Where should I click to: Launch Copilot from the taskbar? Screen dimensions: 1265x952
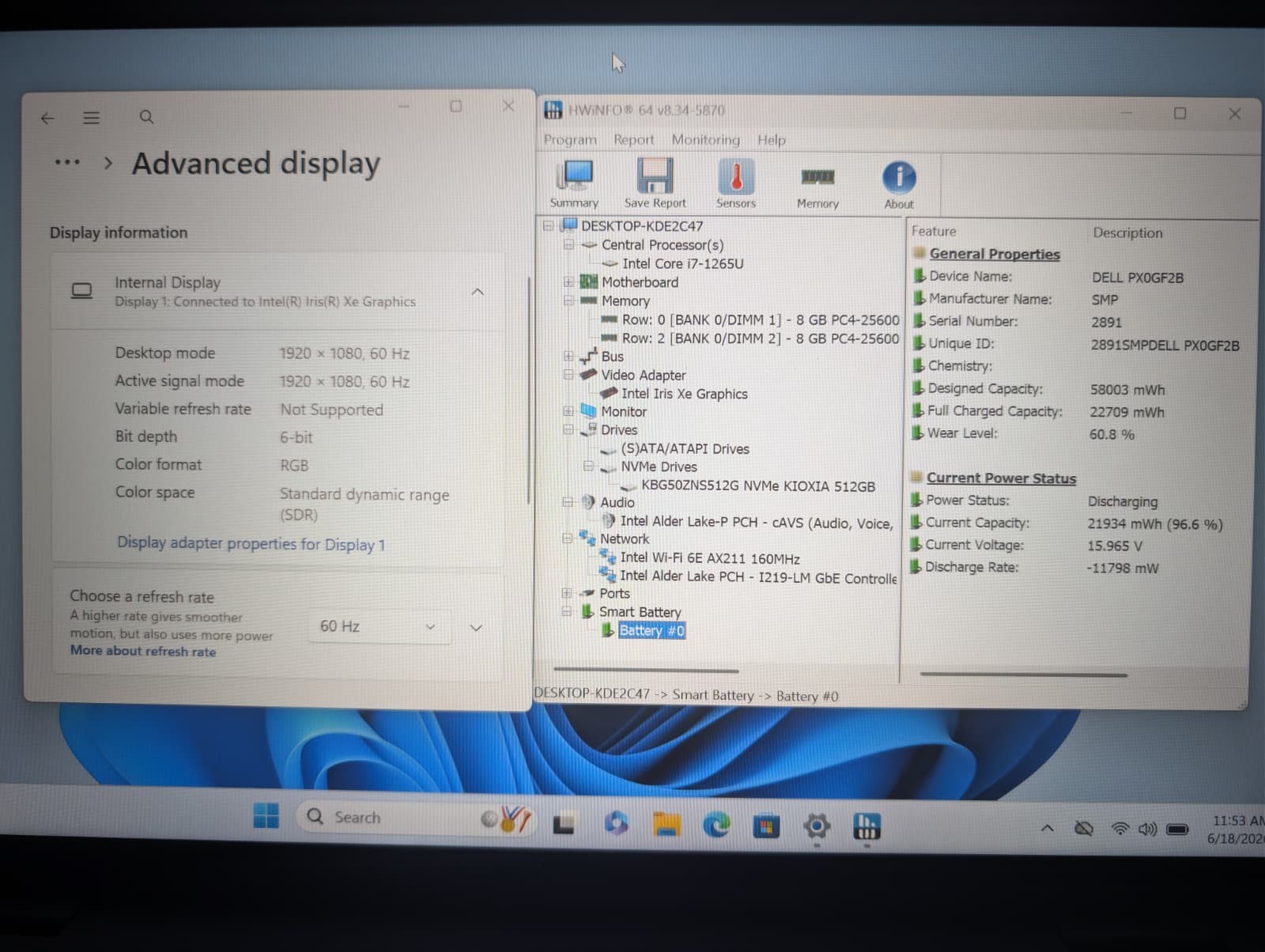(617, 823)
